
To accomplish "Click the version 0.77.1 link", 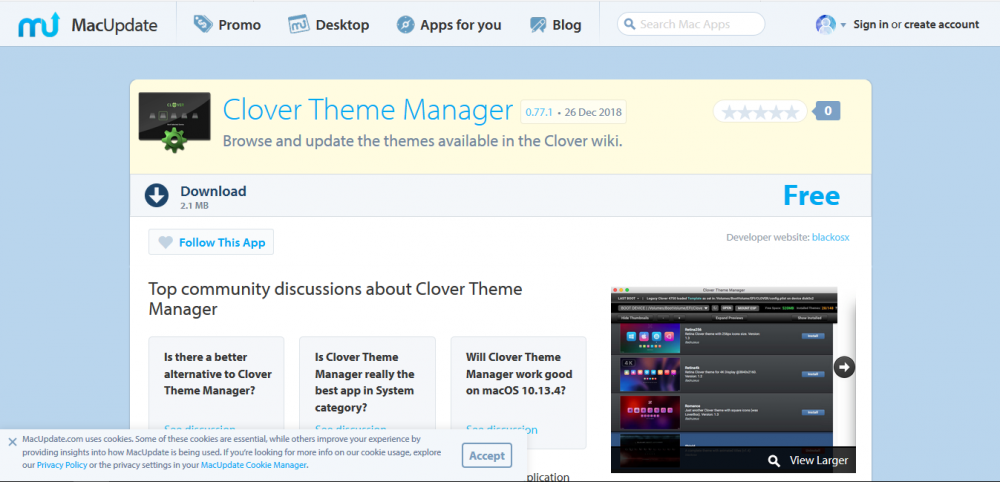I will pyautogui.click(x=539, y=112).
